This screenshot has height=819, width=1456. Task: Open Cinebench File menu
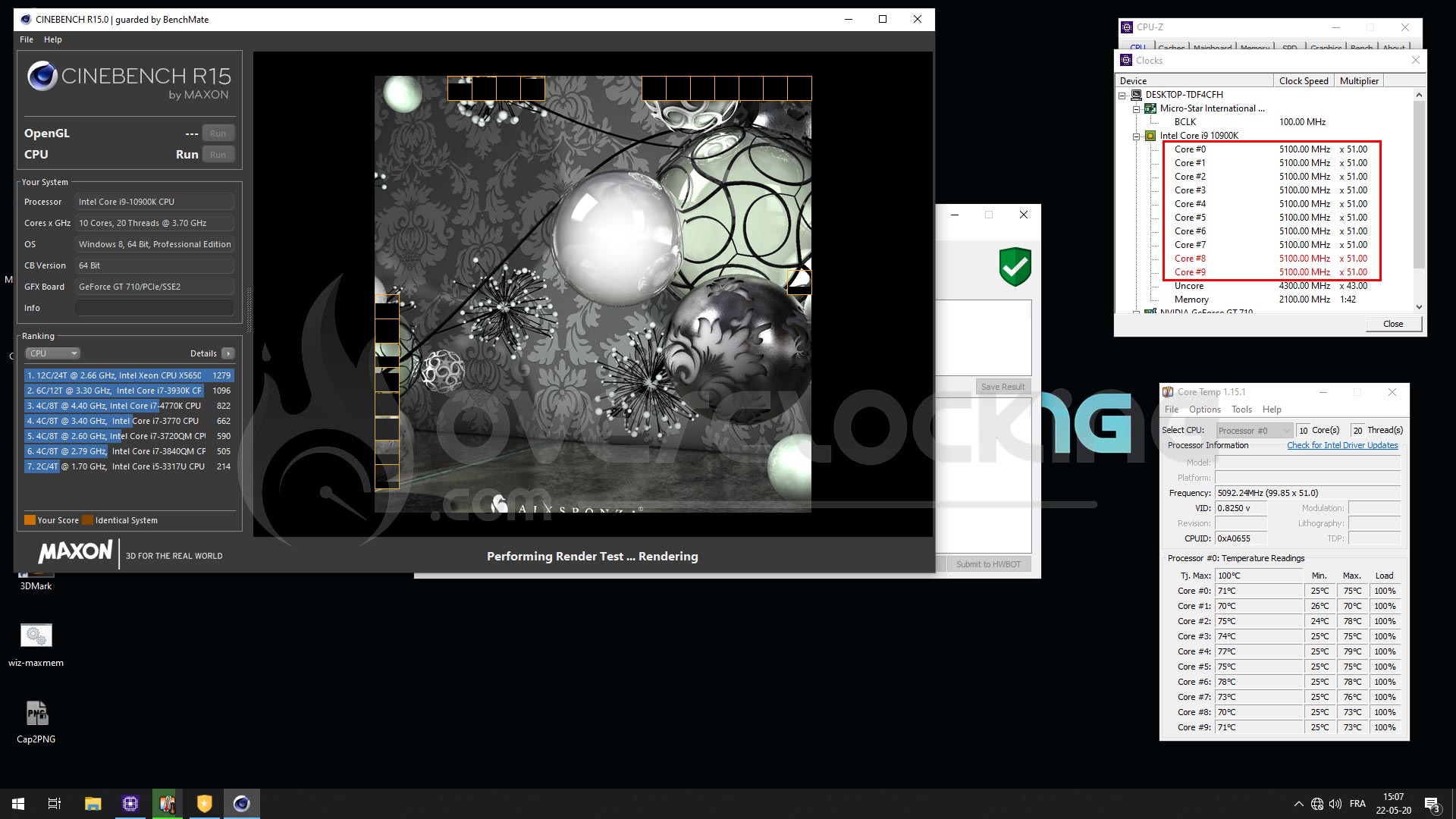click(27, 39)
